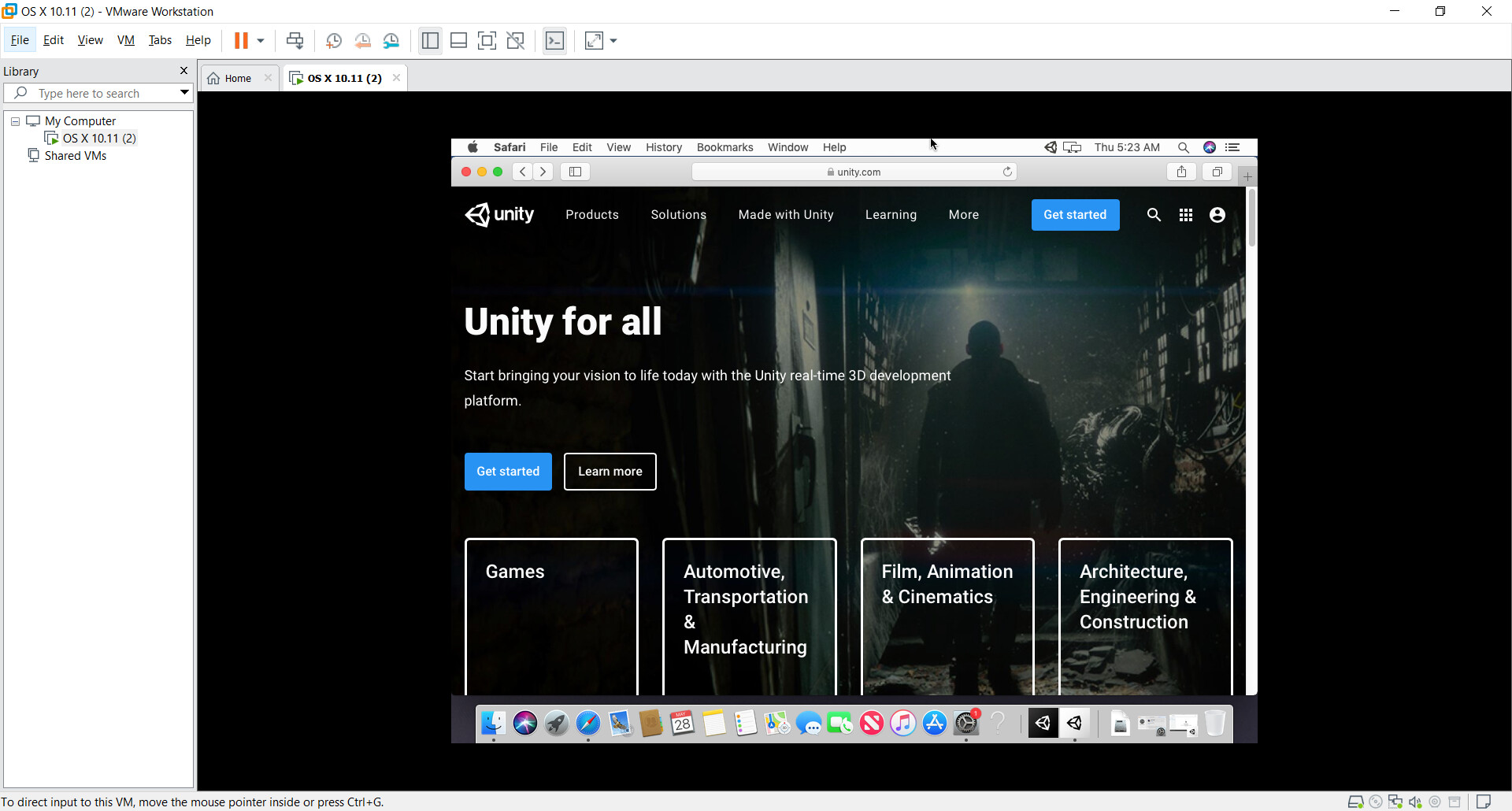Toggle the thumbnail bar icon in the VMware toolbar

(x=459, y=41)
